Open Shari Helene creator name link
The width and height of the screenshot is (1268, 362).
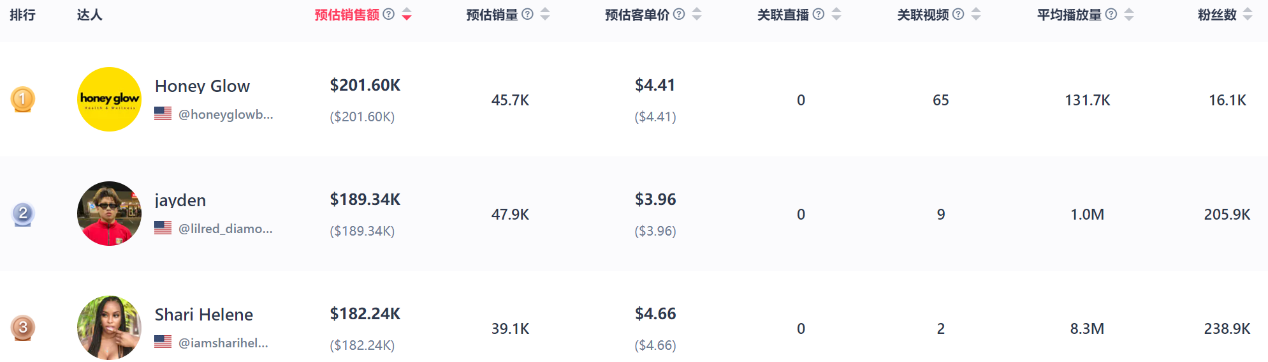204,314
